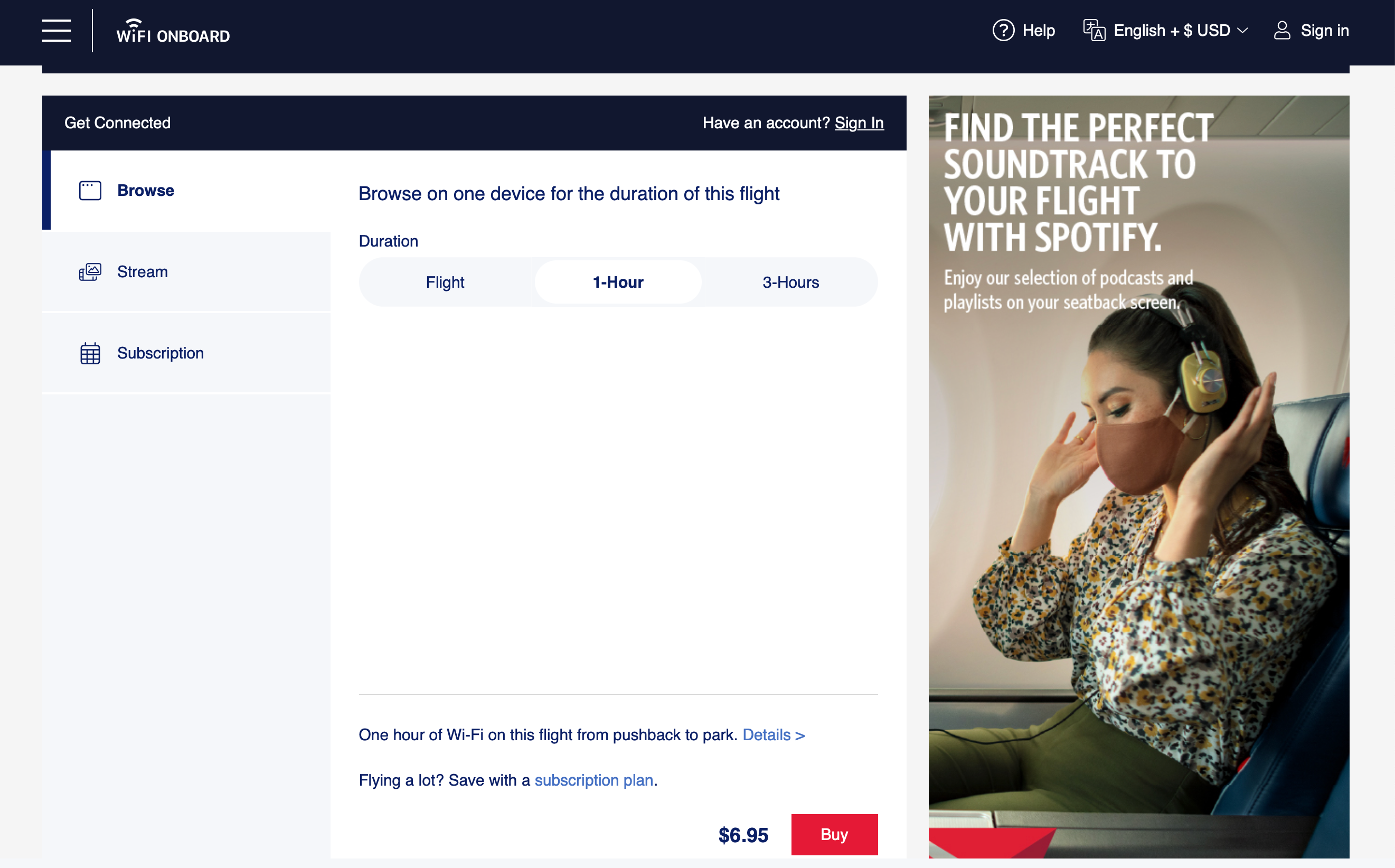Click the Spotify soundtrack advertisement banner
The image size is (1395, 868).
pyautogui.click(x=1139, y=476)
